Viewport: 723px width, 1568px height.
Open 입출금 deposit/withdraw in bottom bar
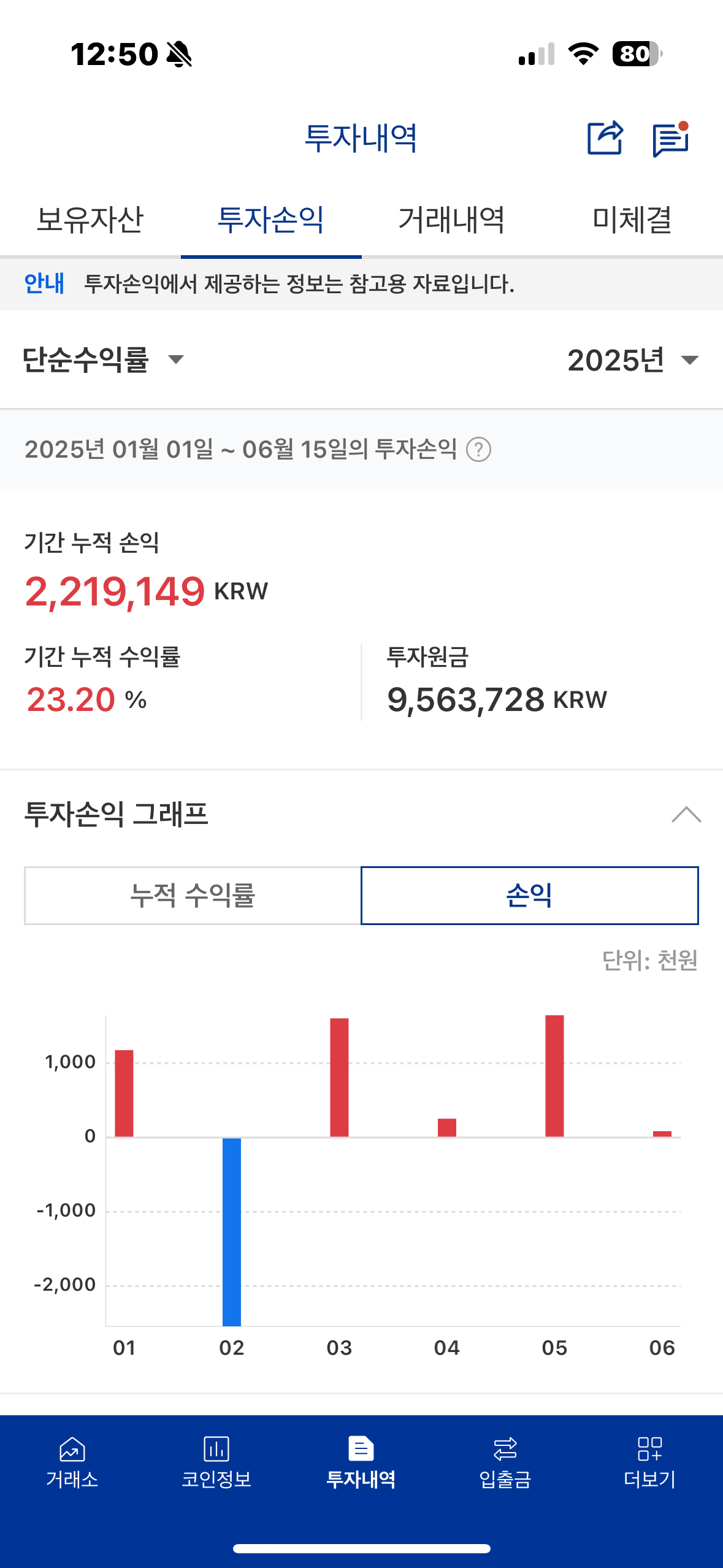tap(505, 1463)
